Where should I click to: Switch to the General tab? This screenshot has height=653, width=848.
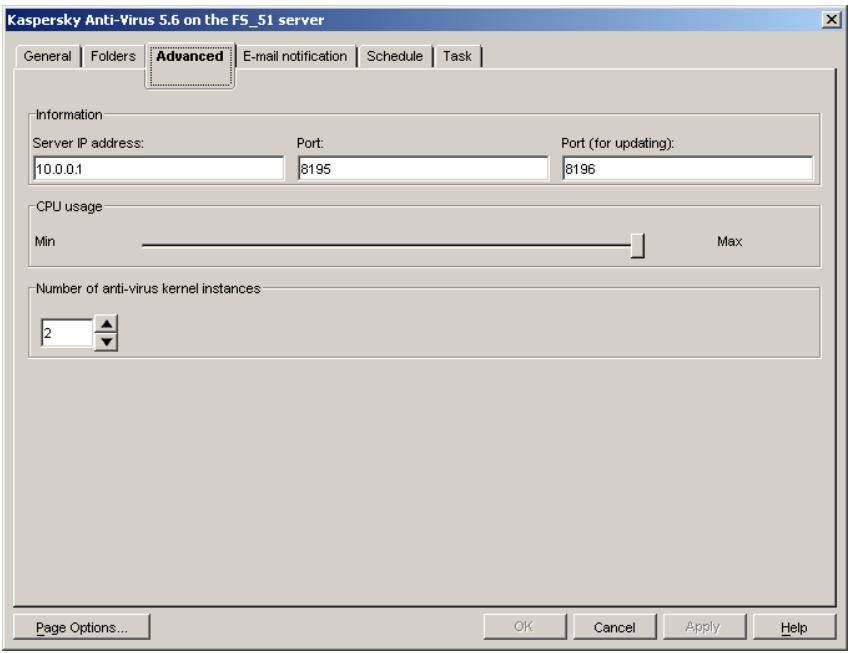pos(48,56)
